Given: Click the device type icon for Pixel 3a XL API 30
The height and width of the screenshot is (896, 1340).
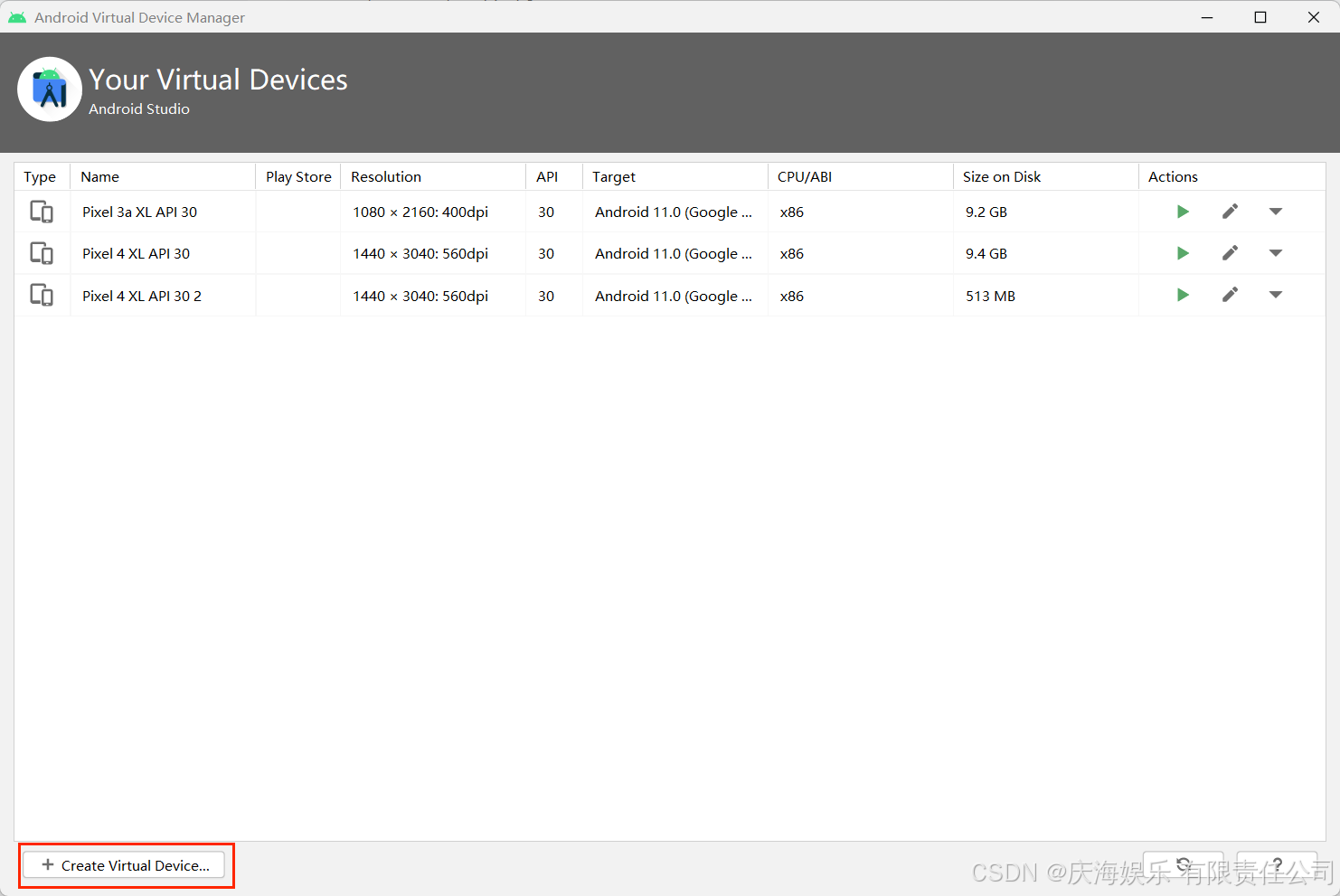Looking at the screenshot, I should [x=42, y=212].
